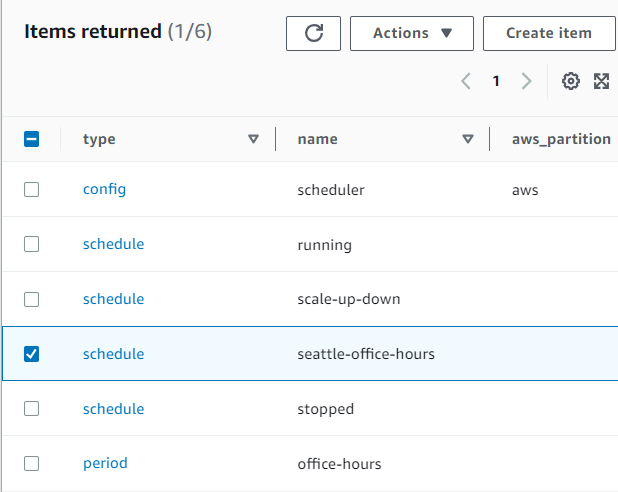Tick the office-hours period row checkbox
Screen dimensions: 618x492
coord(31,464)
